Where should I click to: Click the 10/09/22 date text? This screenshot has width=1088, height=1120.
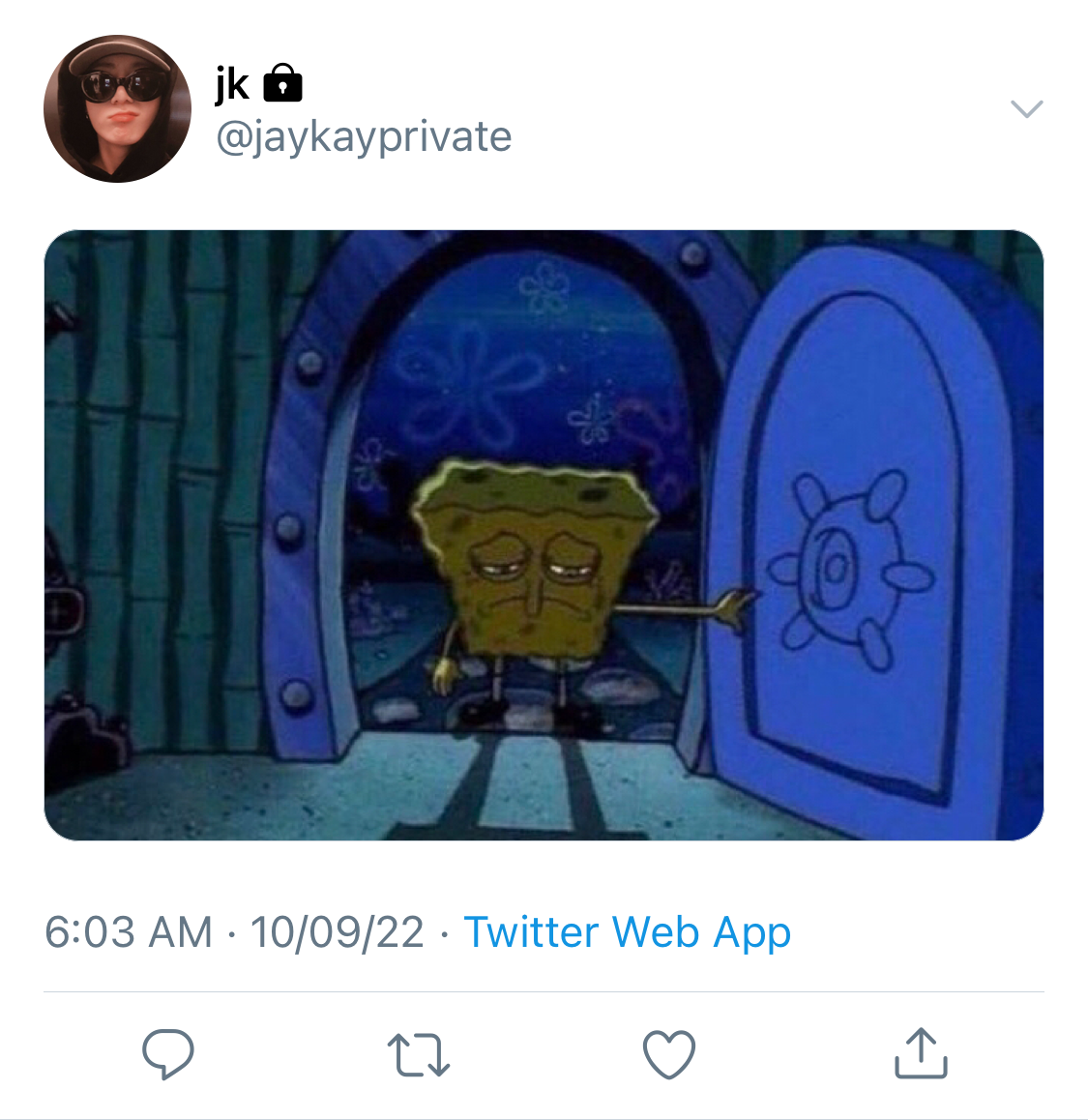[338, 932]
